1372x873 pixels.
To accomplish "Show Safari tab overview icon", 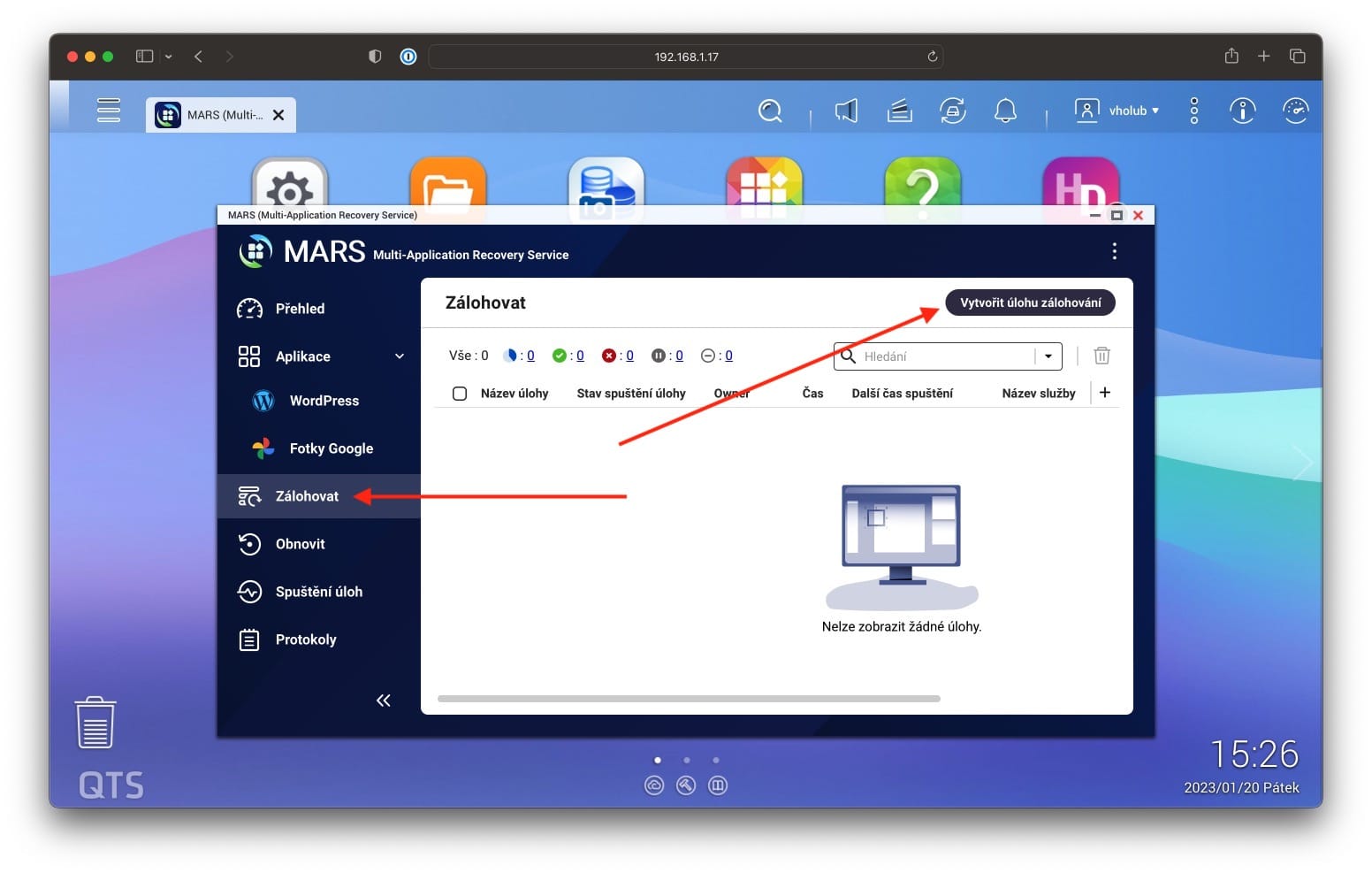I will tap(1298, 56).
